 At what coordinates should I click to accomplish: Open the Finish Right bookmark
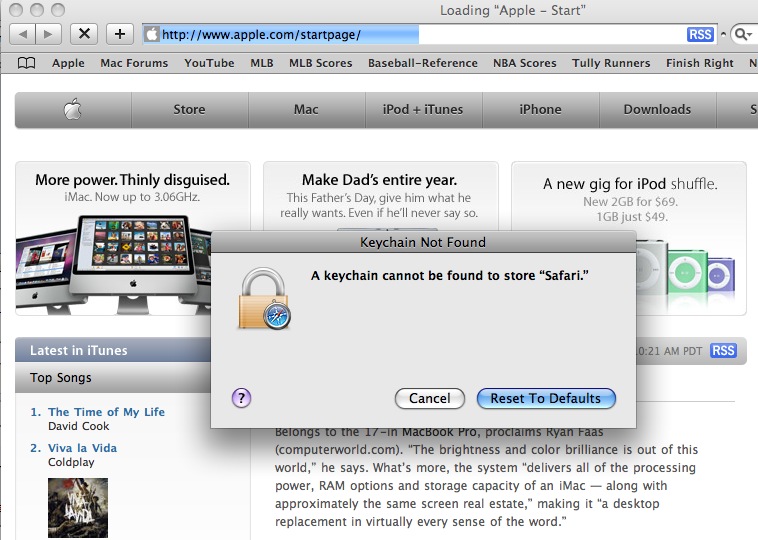click(x=700, y=63)
